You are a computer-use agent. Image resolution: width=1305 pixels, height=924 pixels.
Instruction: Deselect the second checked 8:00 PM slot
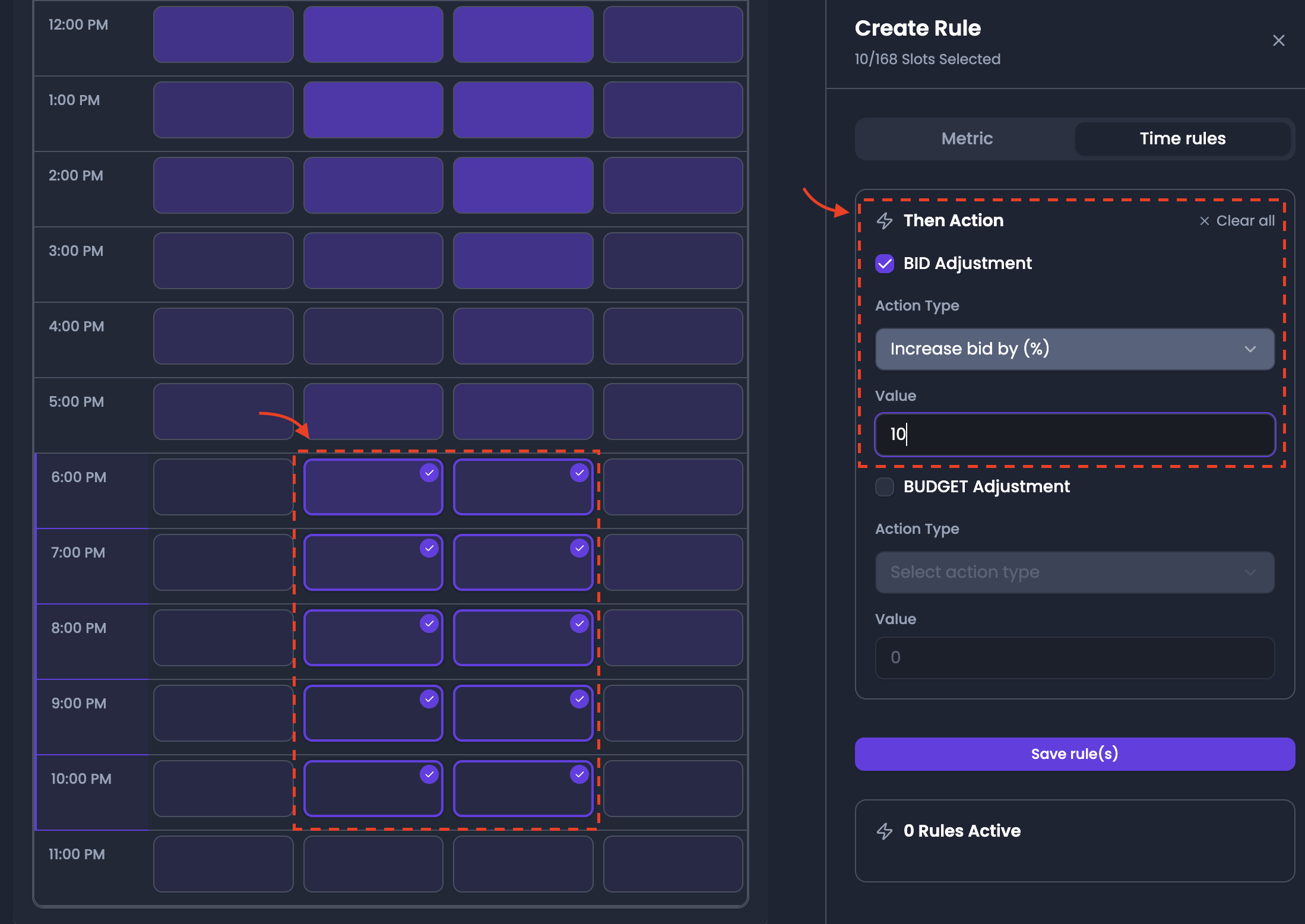pos(523,638)
